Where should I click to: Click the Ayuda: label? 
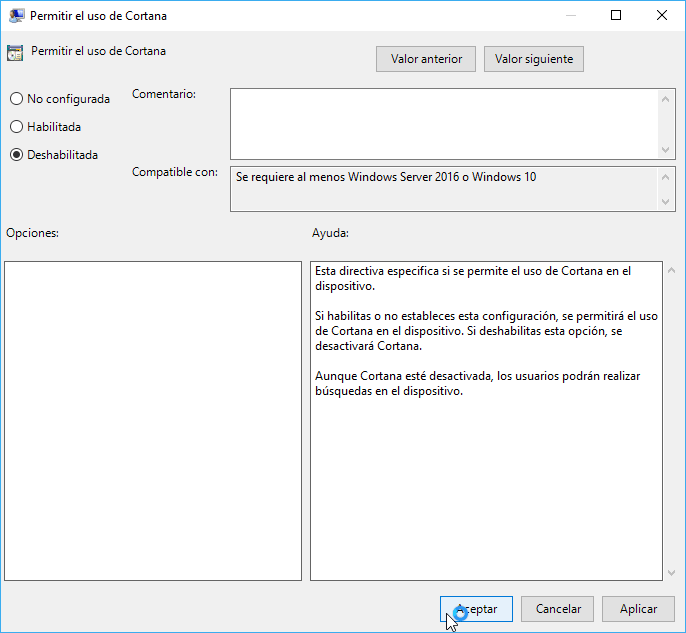pyautogui.click(x=330, y=233)
